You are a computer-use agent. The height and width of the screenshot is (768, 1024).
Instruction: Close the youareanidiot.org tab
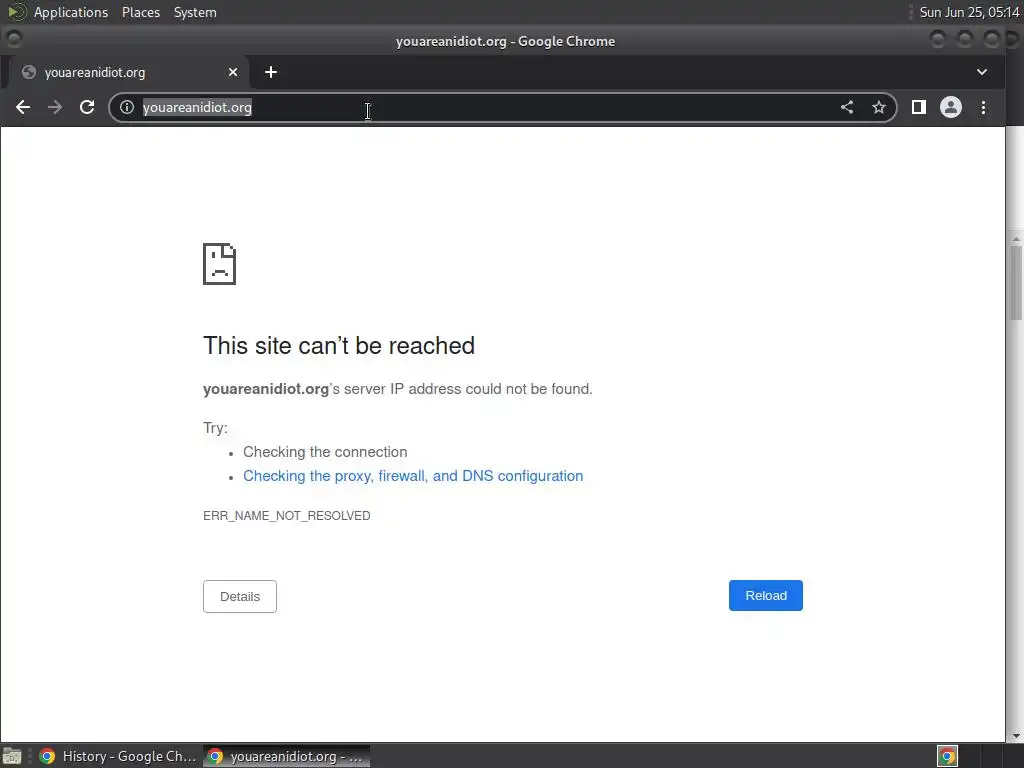233,72
